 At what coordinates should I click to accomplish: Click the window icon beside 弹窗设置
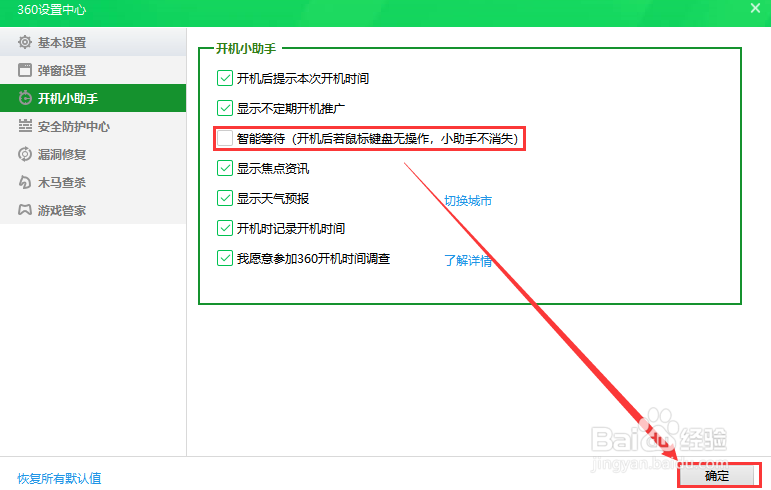click(x=25, y=70)
